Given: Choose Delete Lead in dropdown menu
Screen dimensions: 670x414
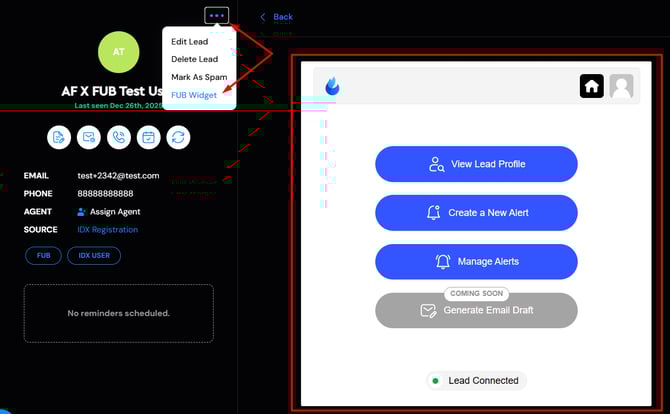Looking at the screenshot, I should tap(194, 60).
